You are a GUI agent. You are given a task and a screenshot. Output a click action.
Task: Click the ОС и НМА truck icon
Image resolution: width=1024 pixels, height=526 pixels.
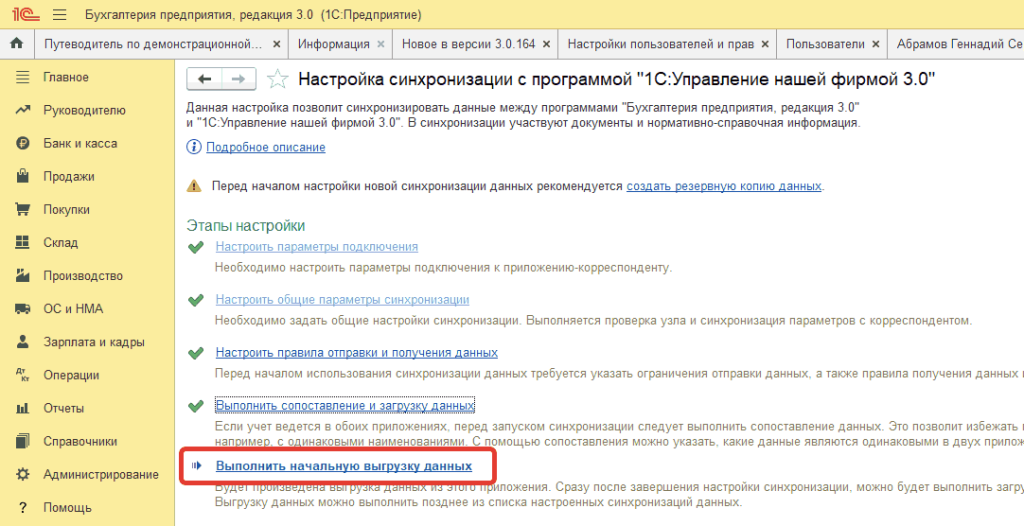[x=23, y=309]
